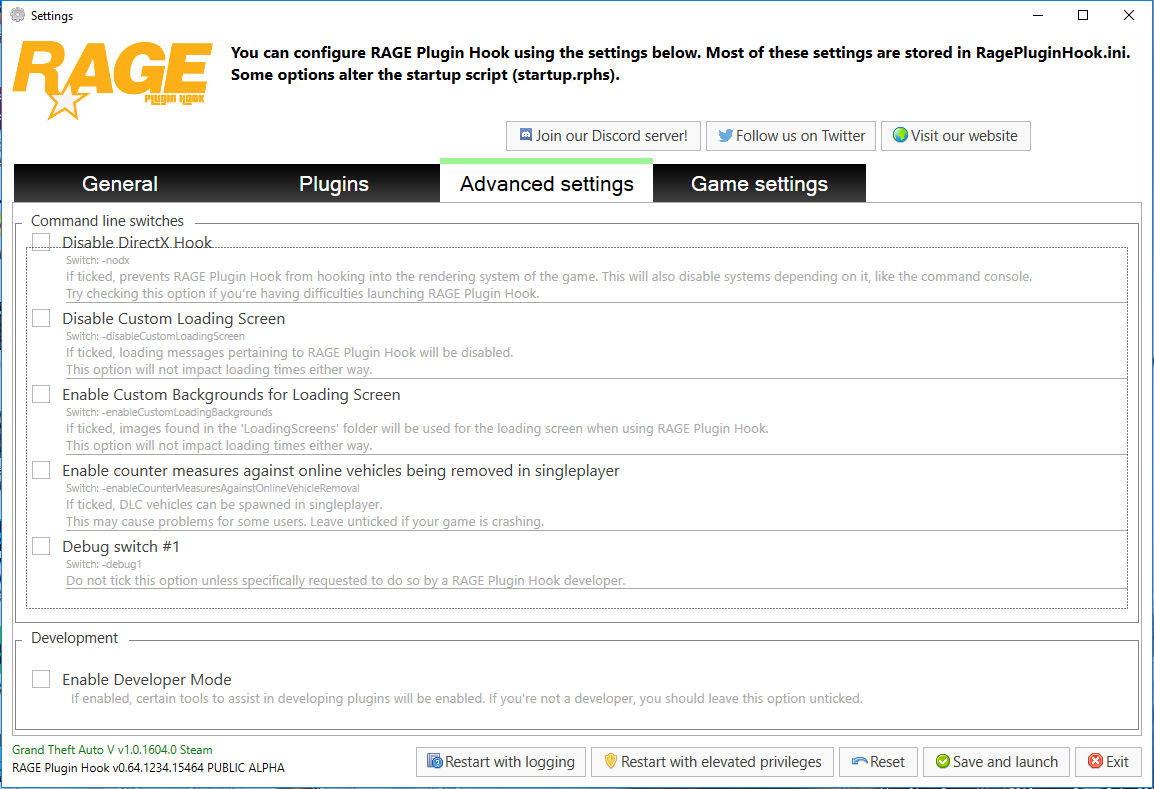1154x789 pixels.
Task: Click the Restart with logging icon
Action: 435,762
